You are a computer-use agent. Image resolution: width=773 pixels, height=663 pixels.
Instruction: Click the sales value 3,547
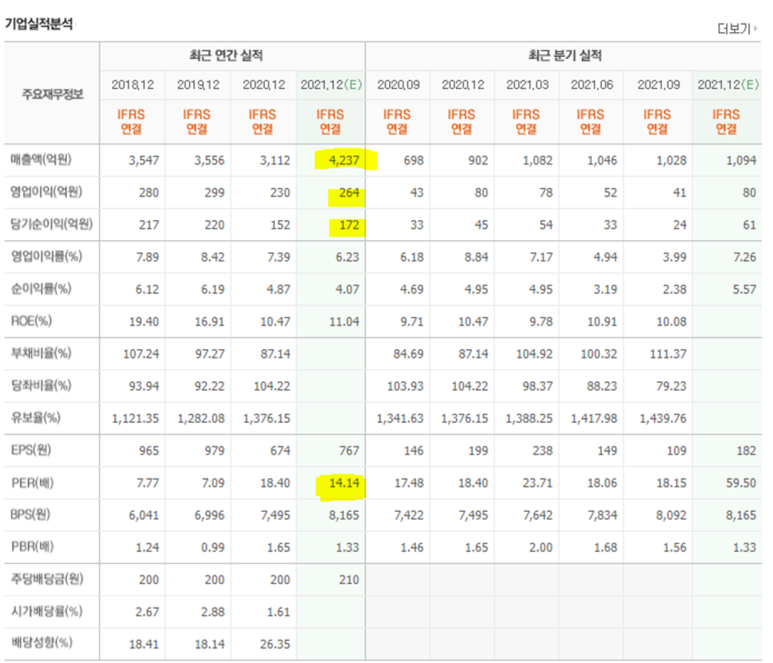point(143,160)
